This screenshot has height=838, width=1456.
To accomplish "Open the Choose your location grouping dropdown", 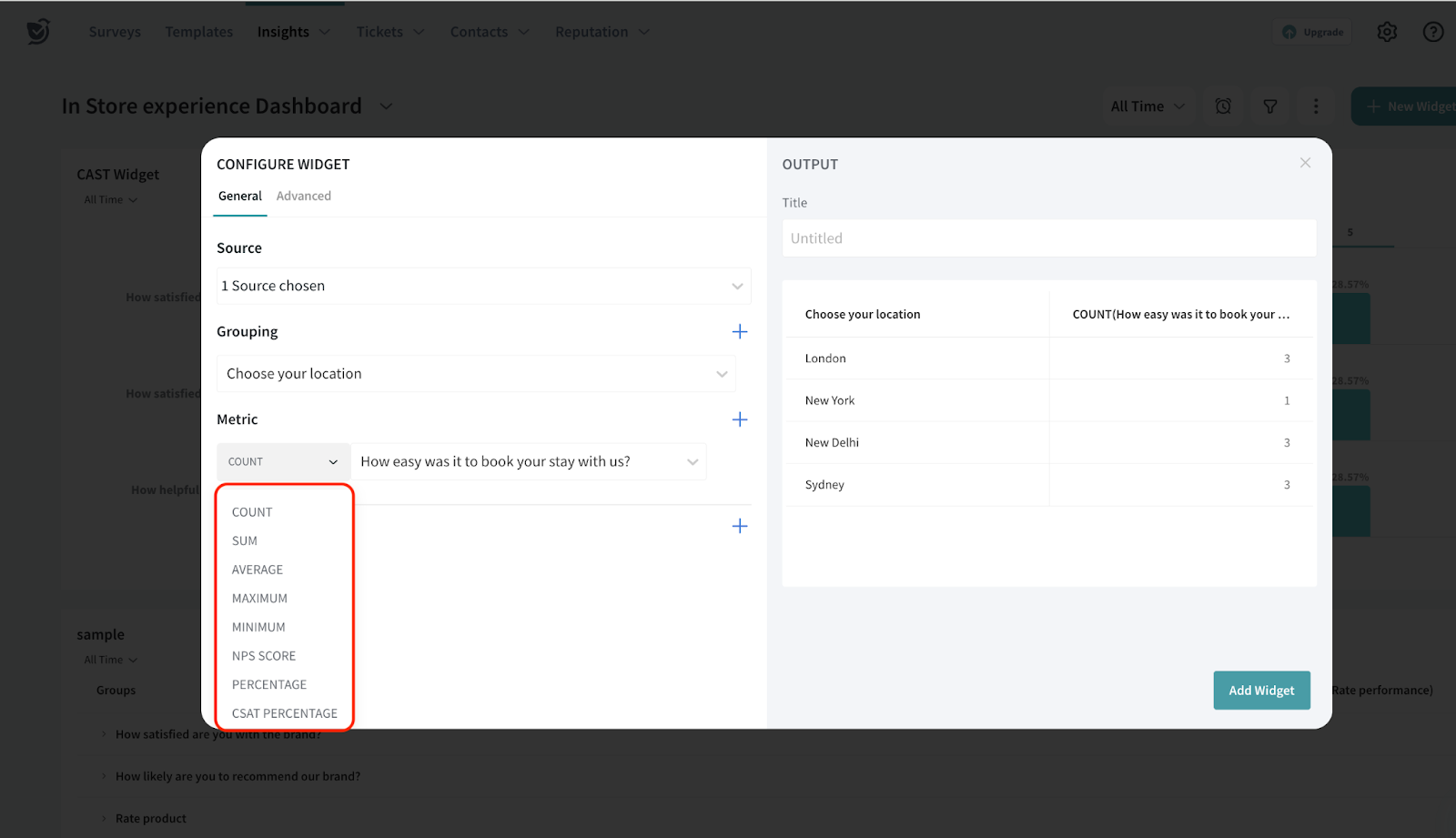I will tap(476, 374).
